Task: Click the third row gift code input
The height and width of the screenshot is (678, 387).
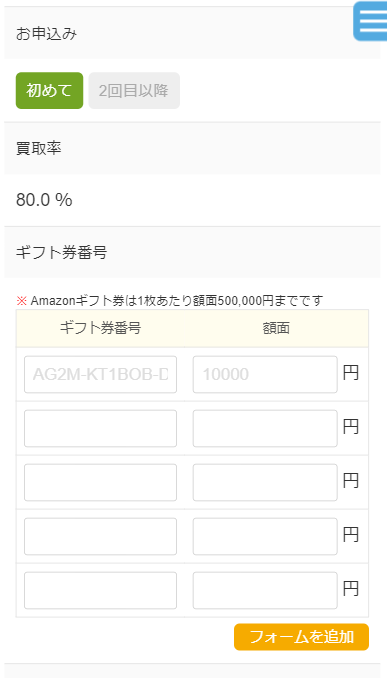Action: click(100, 483)
